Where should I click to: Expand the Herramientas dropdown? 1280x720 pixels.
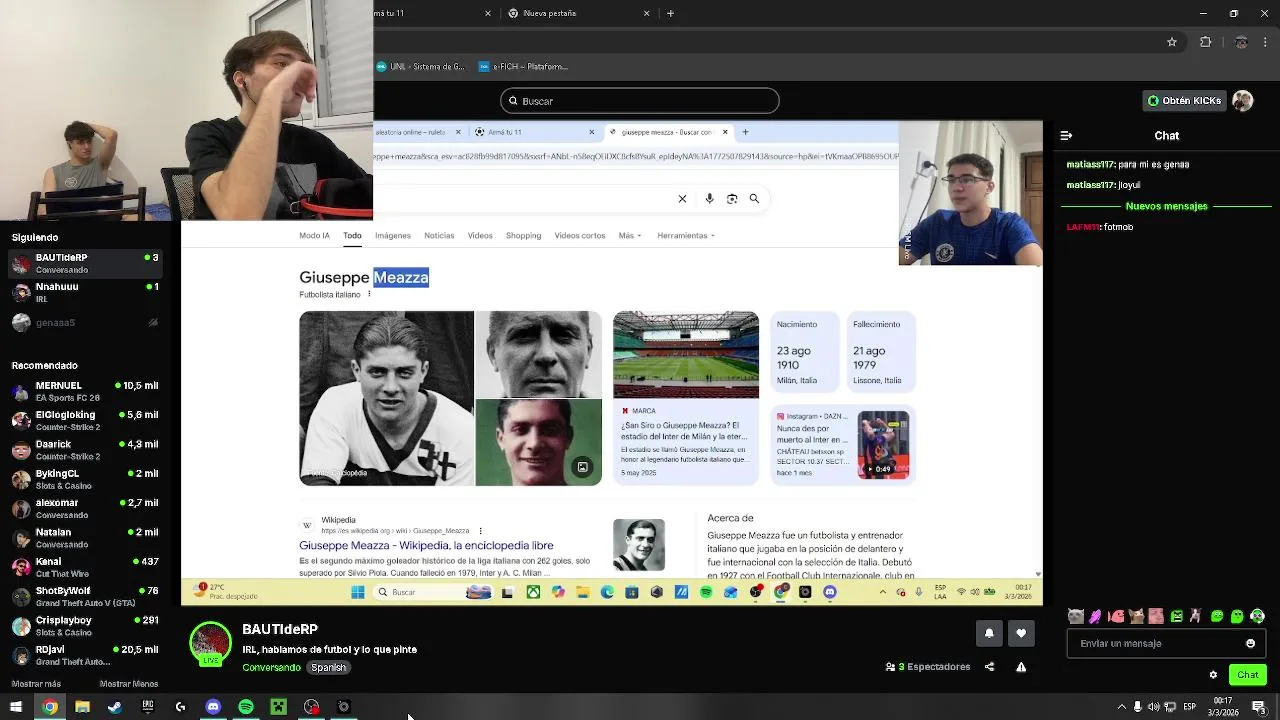pos(686,236)
